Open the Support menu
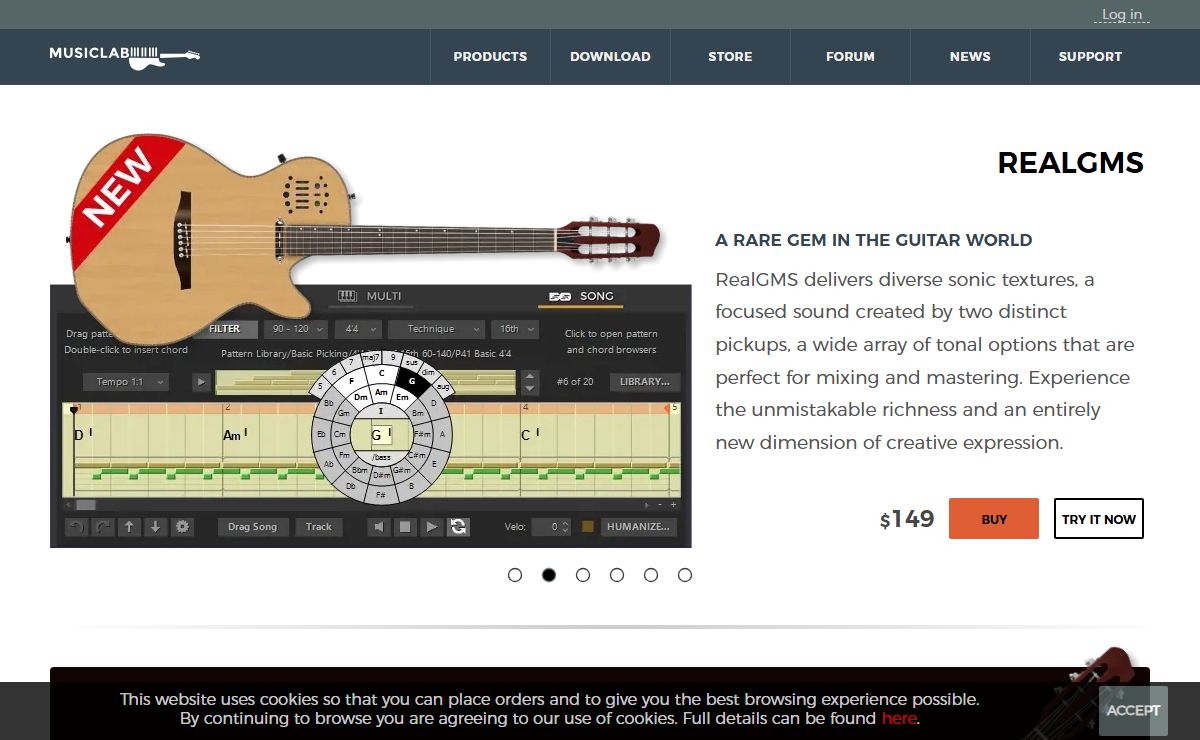This screenshot has width=1200, height=740. tap(1090, 57)
